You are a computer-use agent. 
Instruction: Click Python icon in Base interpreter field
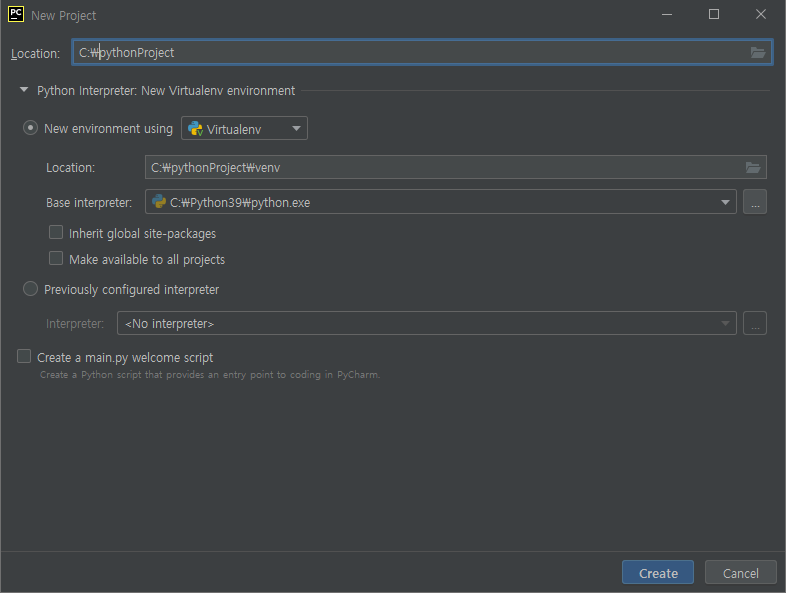159,202
